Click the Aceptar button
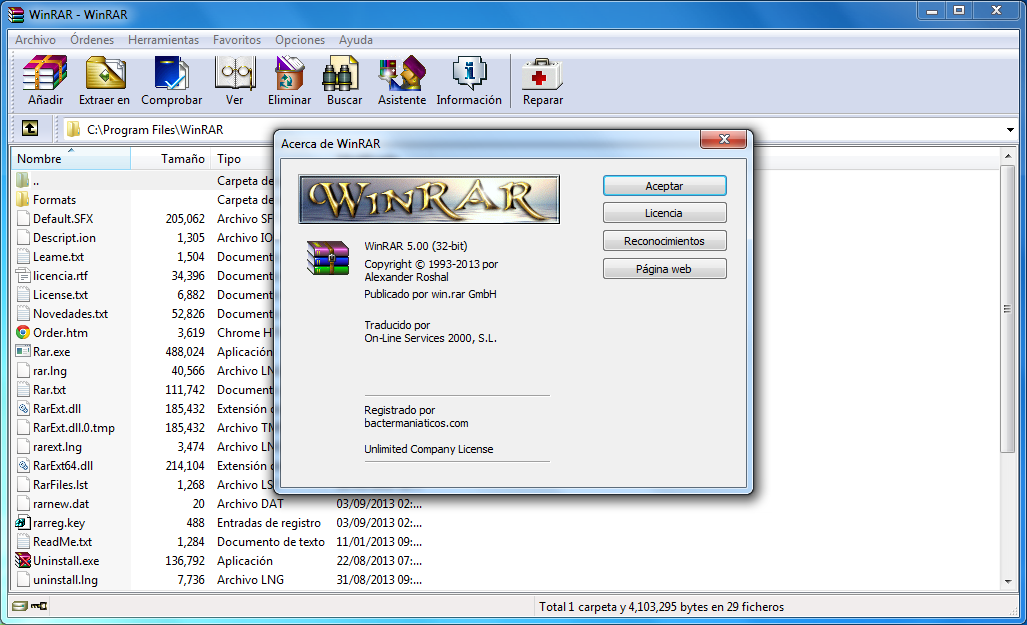The height and width of the screenshot is (625, 1027). coord(664,185)
